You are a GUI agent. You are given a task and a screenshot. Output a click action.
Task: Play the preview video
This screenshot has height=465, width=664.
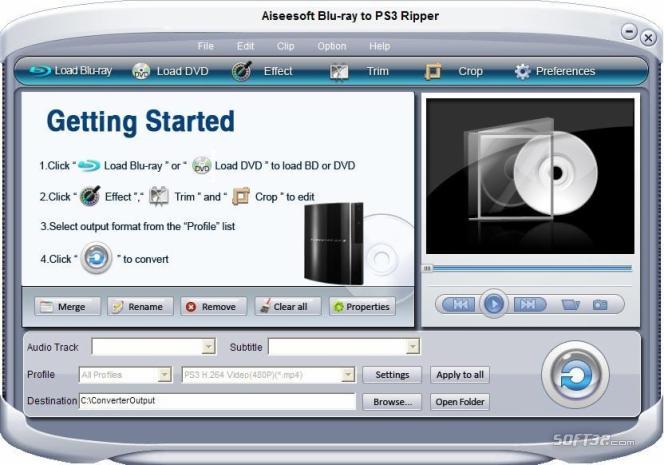tap(493, 304)
